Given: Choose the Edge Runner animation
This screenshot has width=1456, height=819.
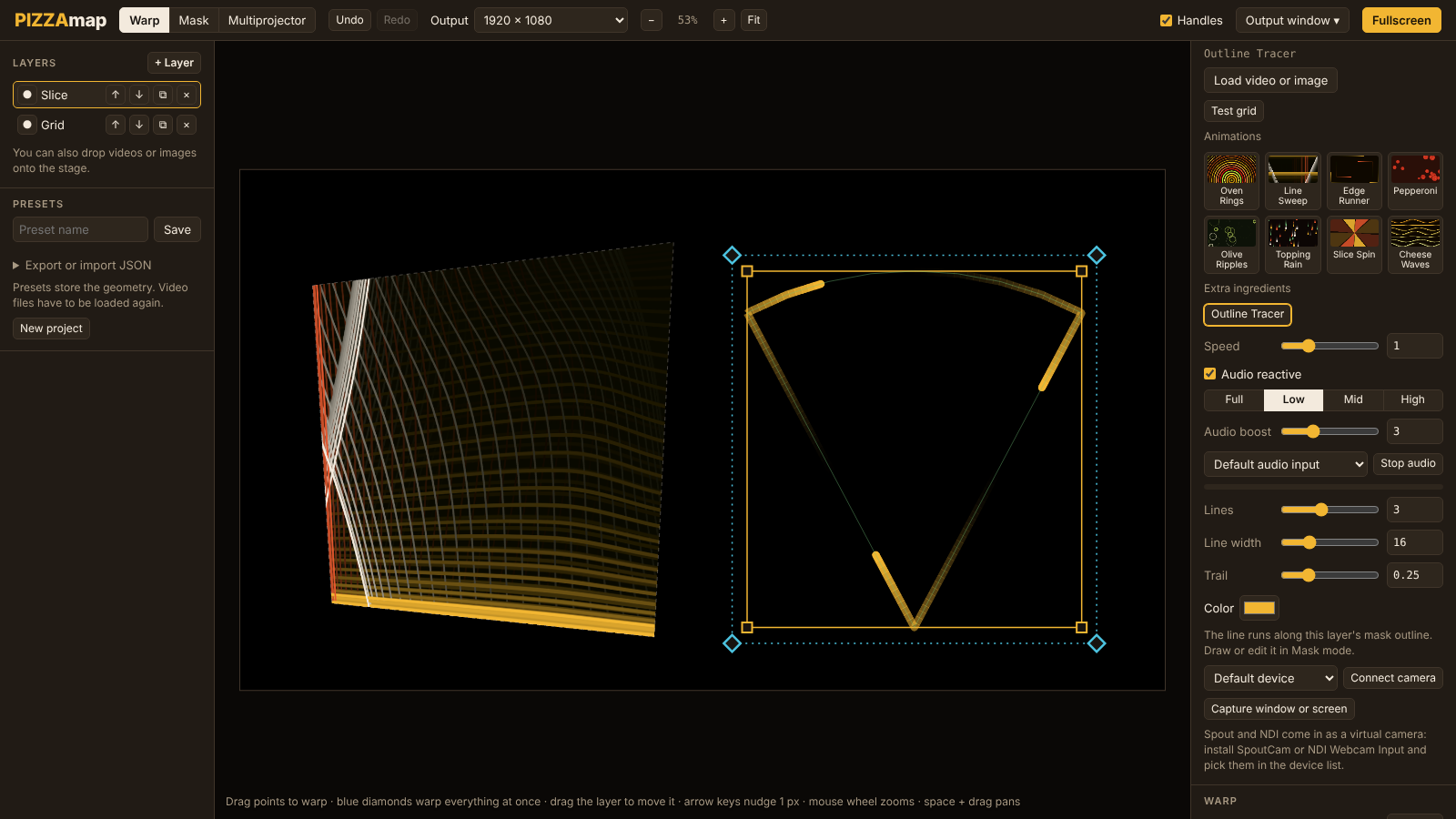Looking at the screenshot, I should 1354,181.
